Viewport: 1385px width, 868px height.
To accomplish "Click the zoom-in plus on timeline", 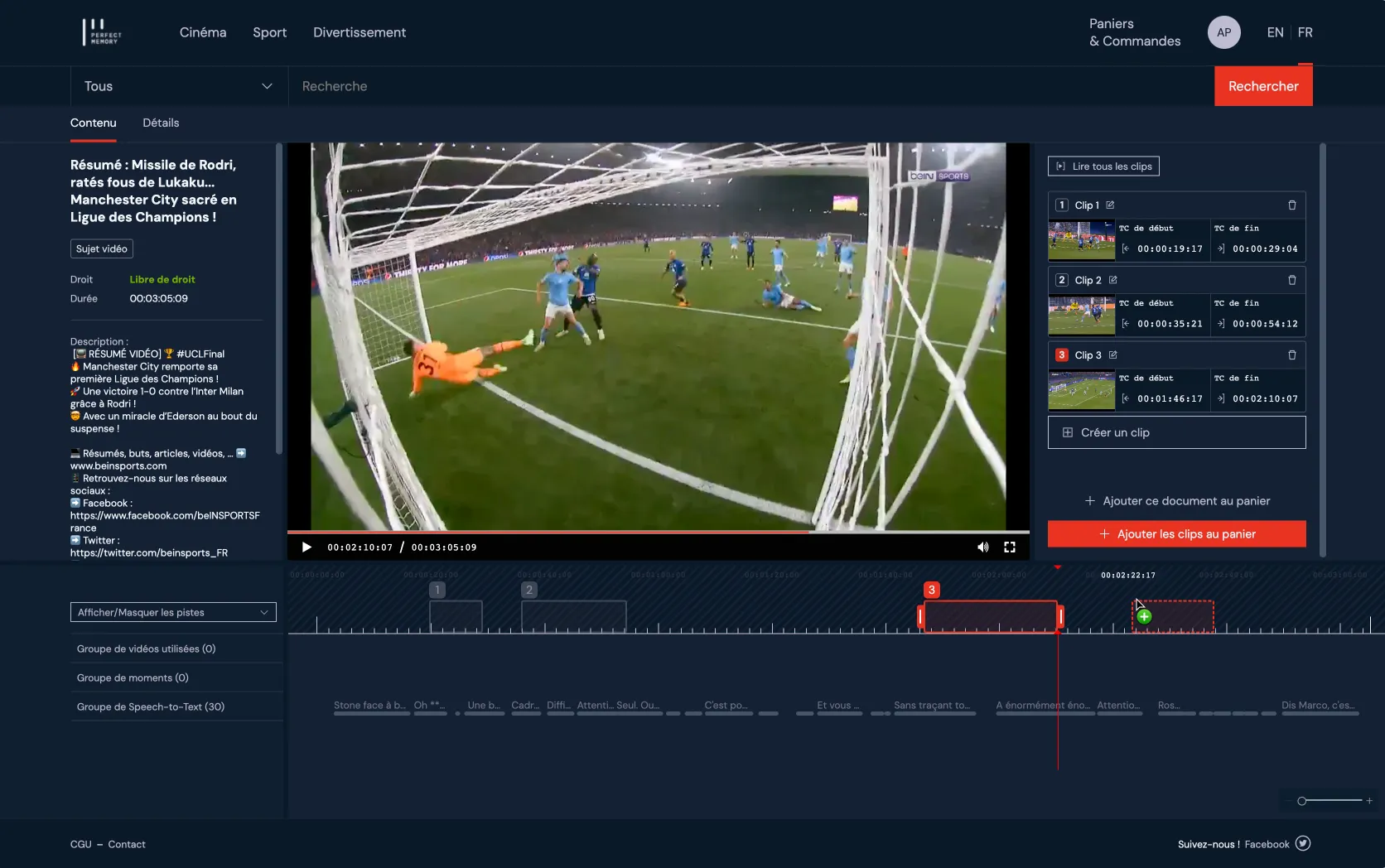I will pos(1369,800).
